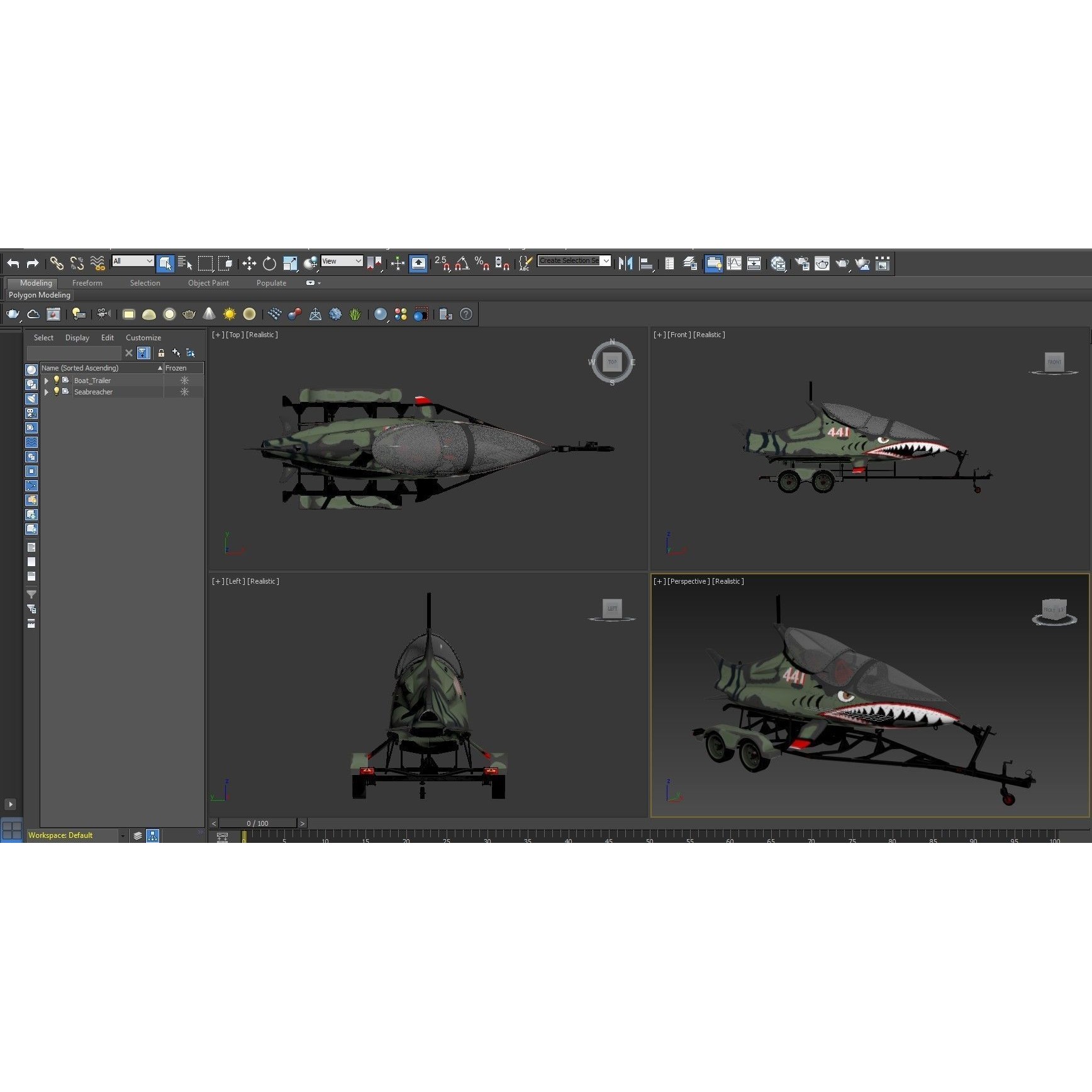Open the Material Editor
The height and width of the screenshot is (1092, 1092).
pos(777,264)
